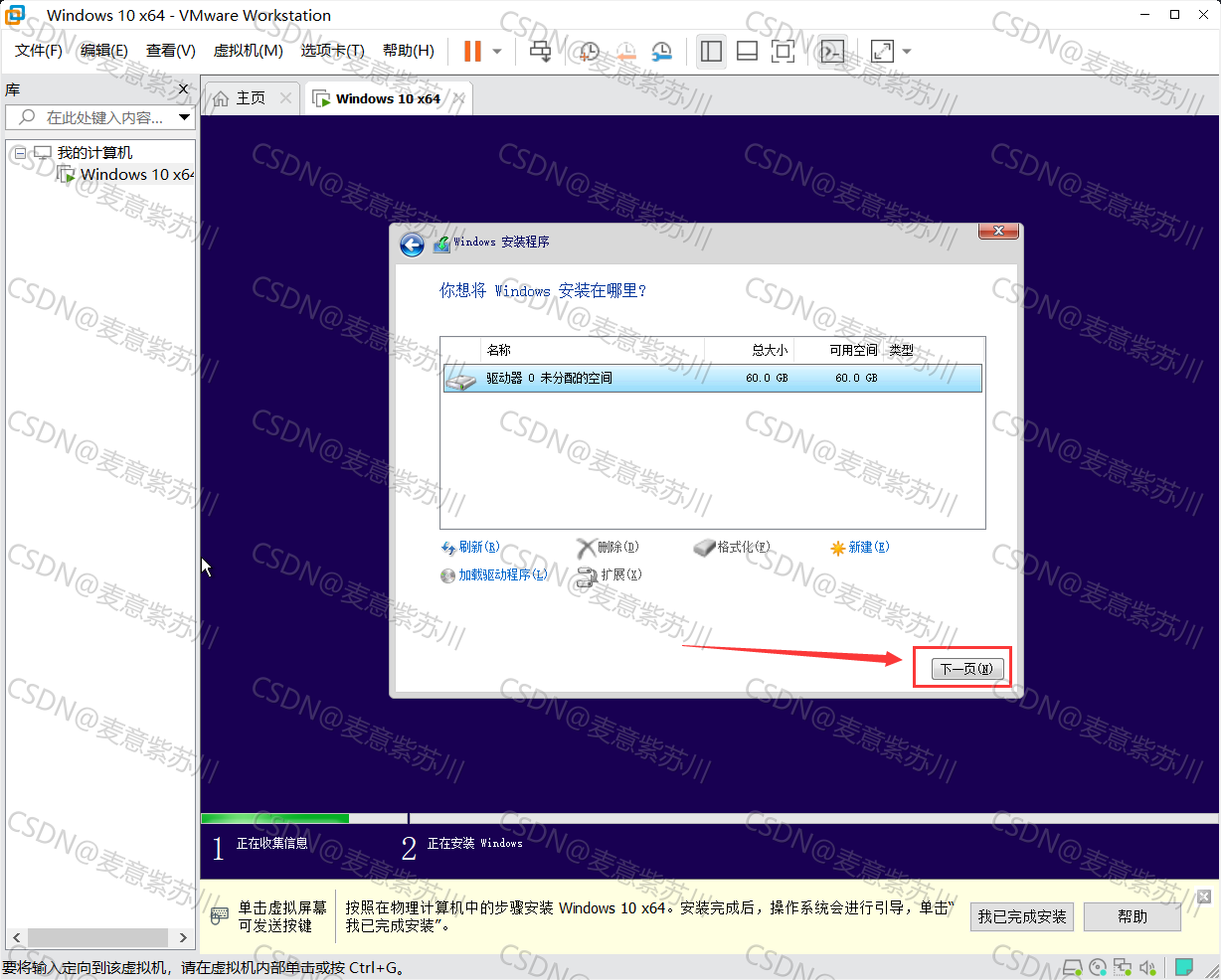Open the stretch display dropdown arrow
This screenshot has width=1221, height=980.
(x=906, y=51)
